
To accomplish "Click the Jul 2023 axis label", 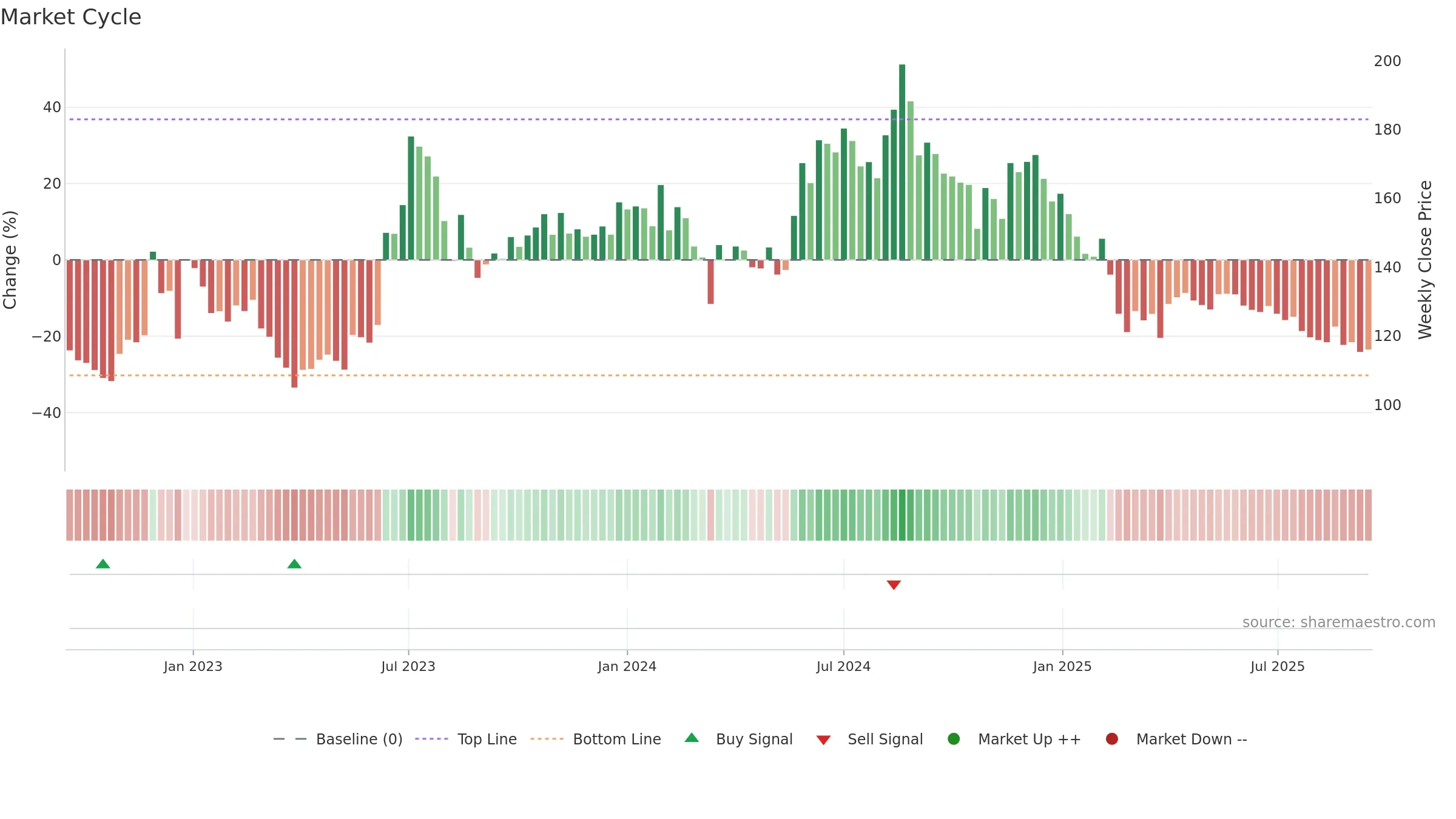I will (408, 666).
